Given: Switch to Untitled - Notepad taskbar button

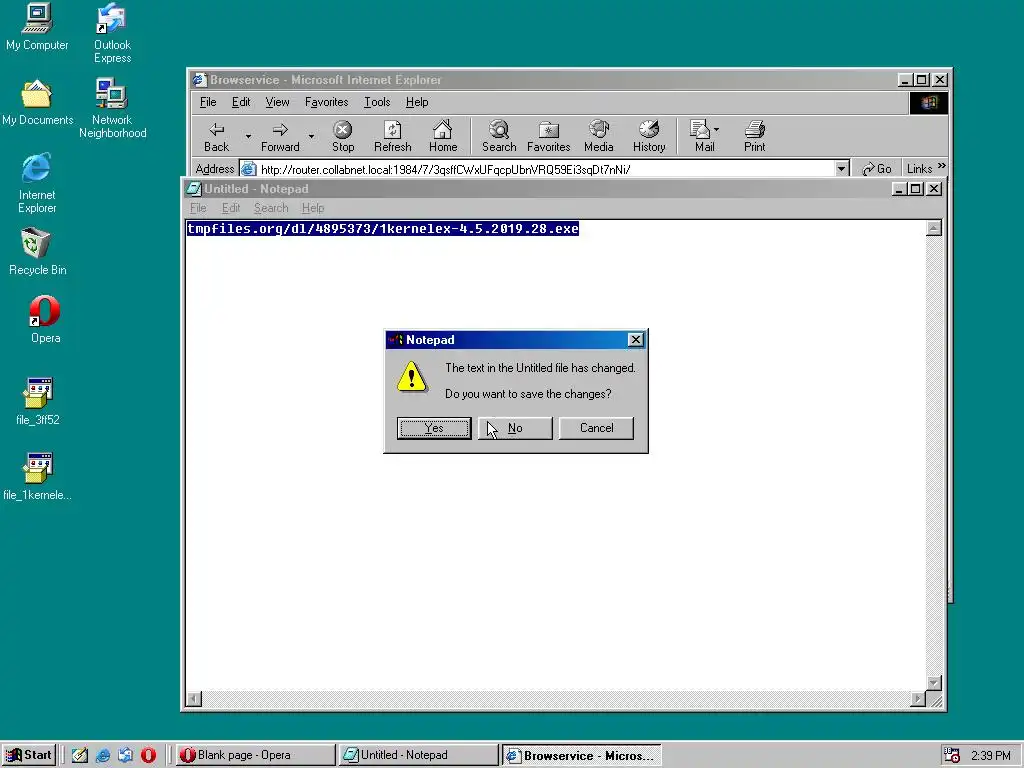Looking at the screenshot, I should 417,755.
